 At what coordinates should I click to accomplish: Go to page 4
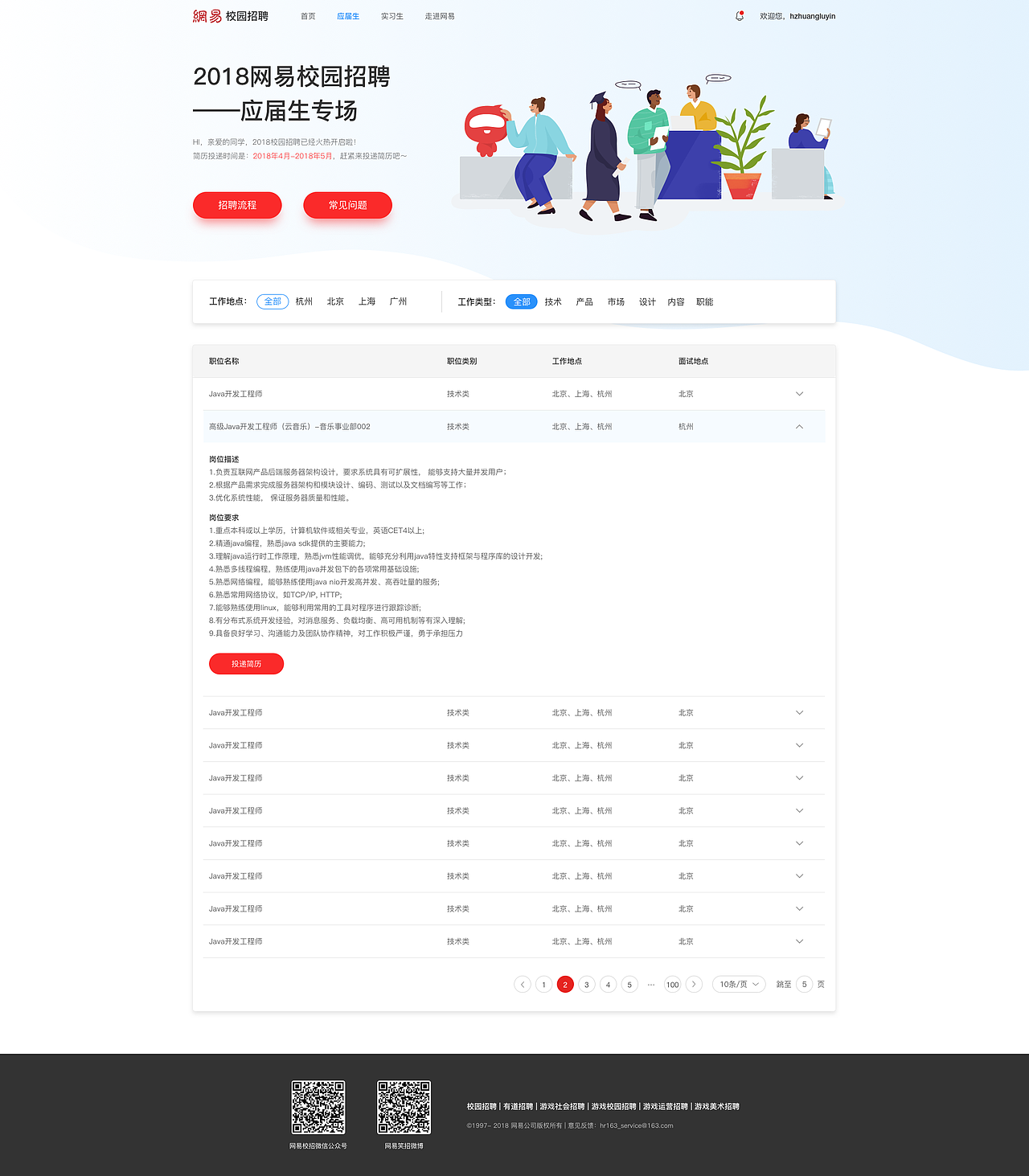[x=609, y=984]
